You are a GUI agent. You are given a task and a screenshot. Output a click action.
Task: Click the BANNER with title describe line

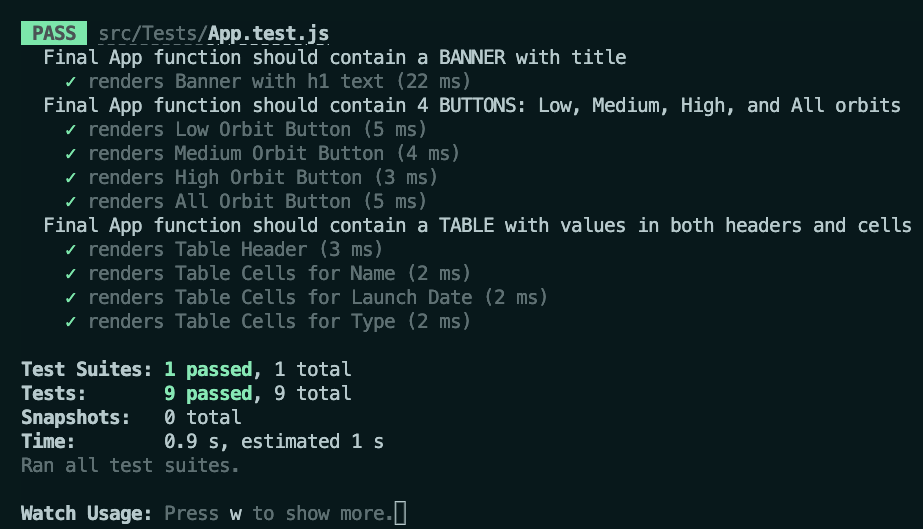[335, 58]
